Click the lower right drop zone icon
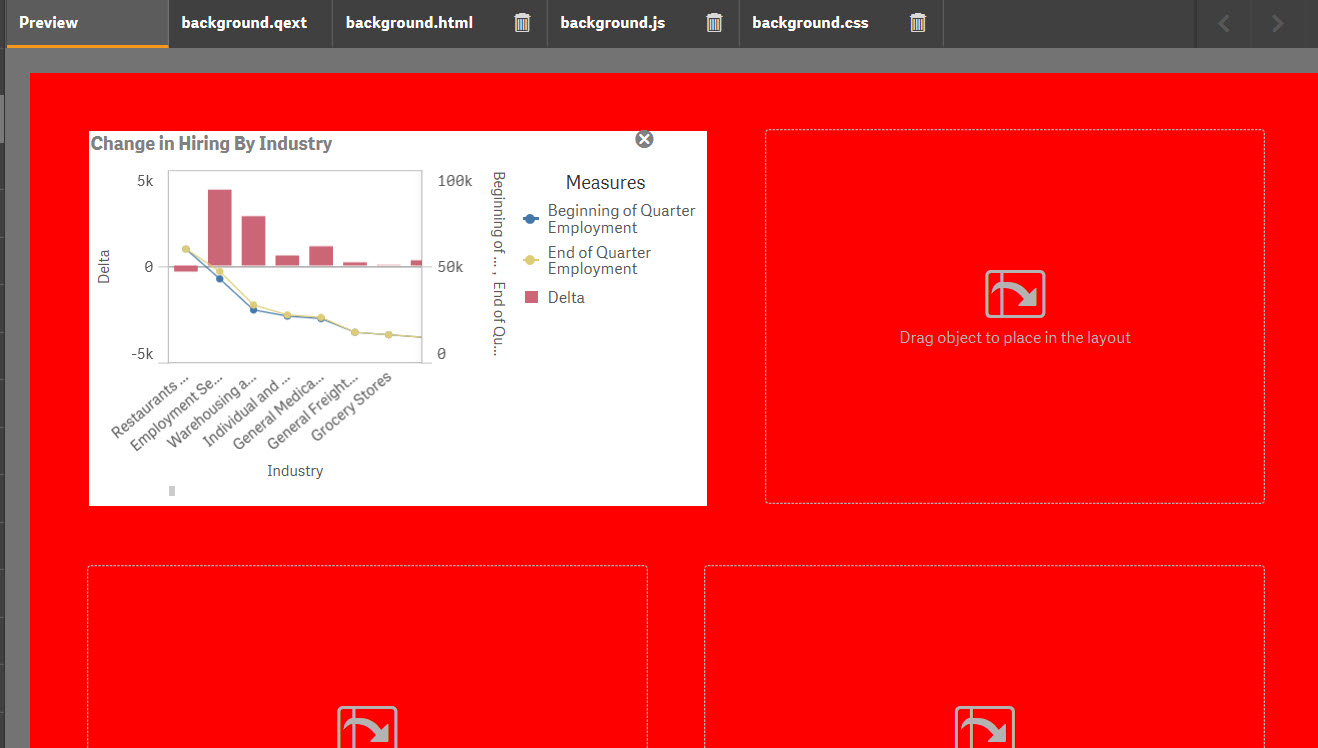The height and width of the screenshot is (748, 1318). coord(985,727)
